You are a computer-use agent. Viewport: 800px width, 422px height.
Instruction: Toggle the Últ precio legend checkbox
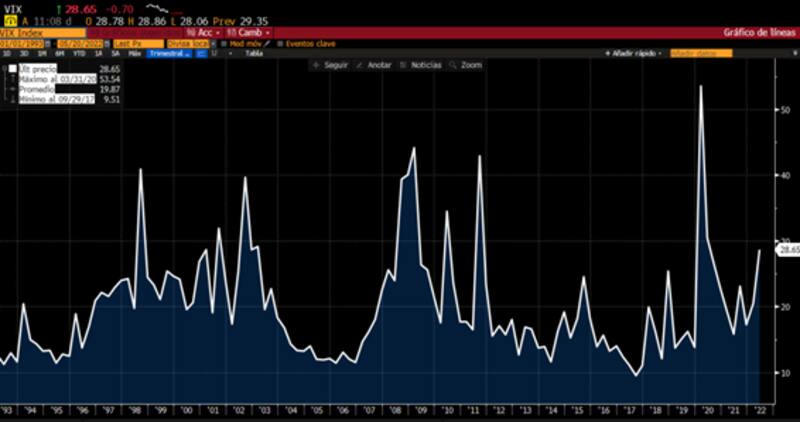click(x=12, y=68)
